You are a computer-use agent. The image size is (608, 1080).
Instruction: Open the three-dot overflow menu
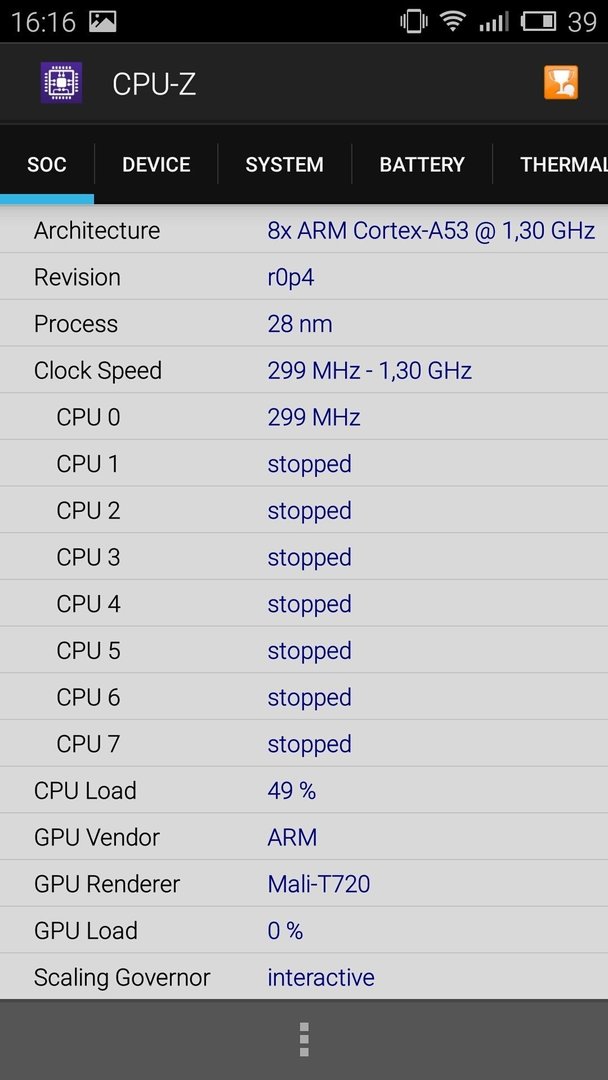click(304, 1039)
